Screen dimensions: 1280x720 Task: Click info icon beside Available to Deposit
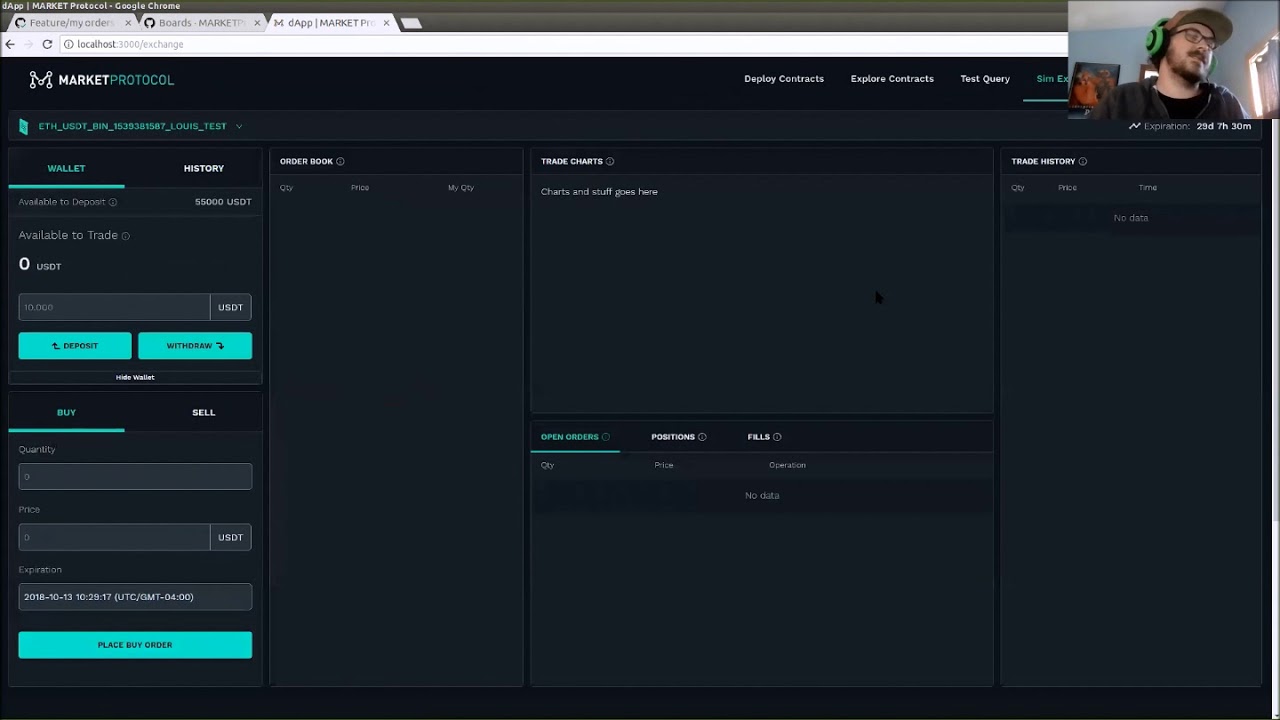pyautogui.click(x=113, y=202)
